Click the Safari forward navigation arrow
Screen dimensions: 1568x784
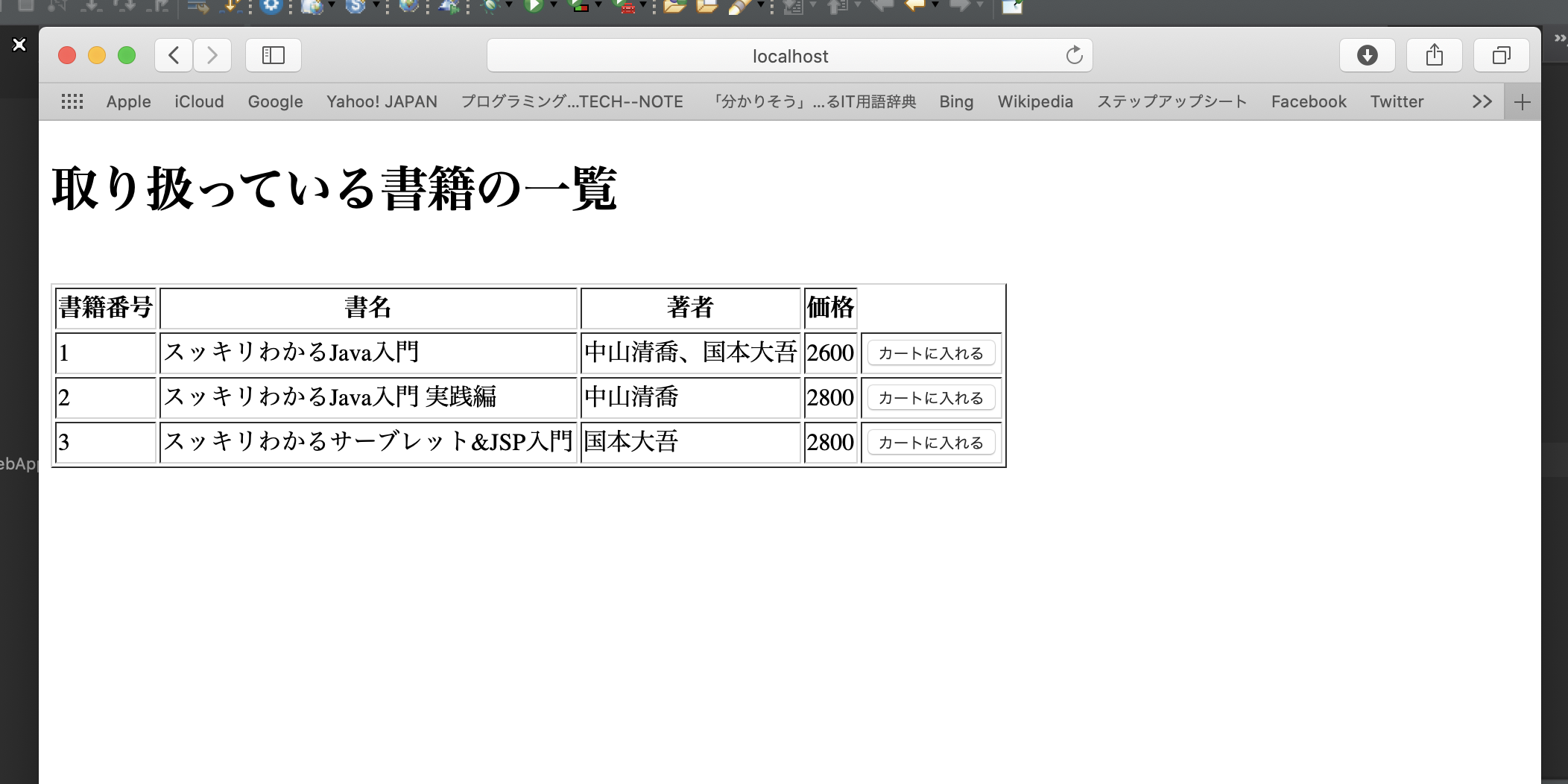212,55
